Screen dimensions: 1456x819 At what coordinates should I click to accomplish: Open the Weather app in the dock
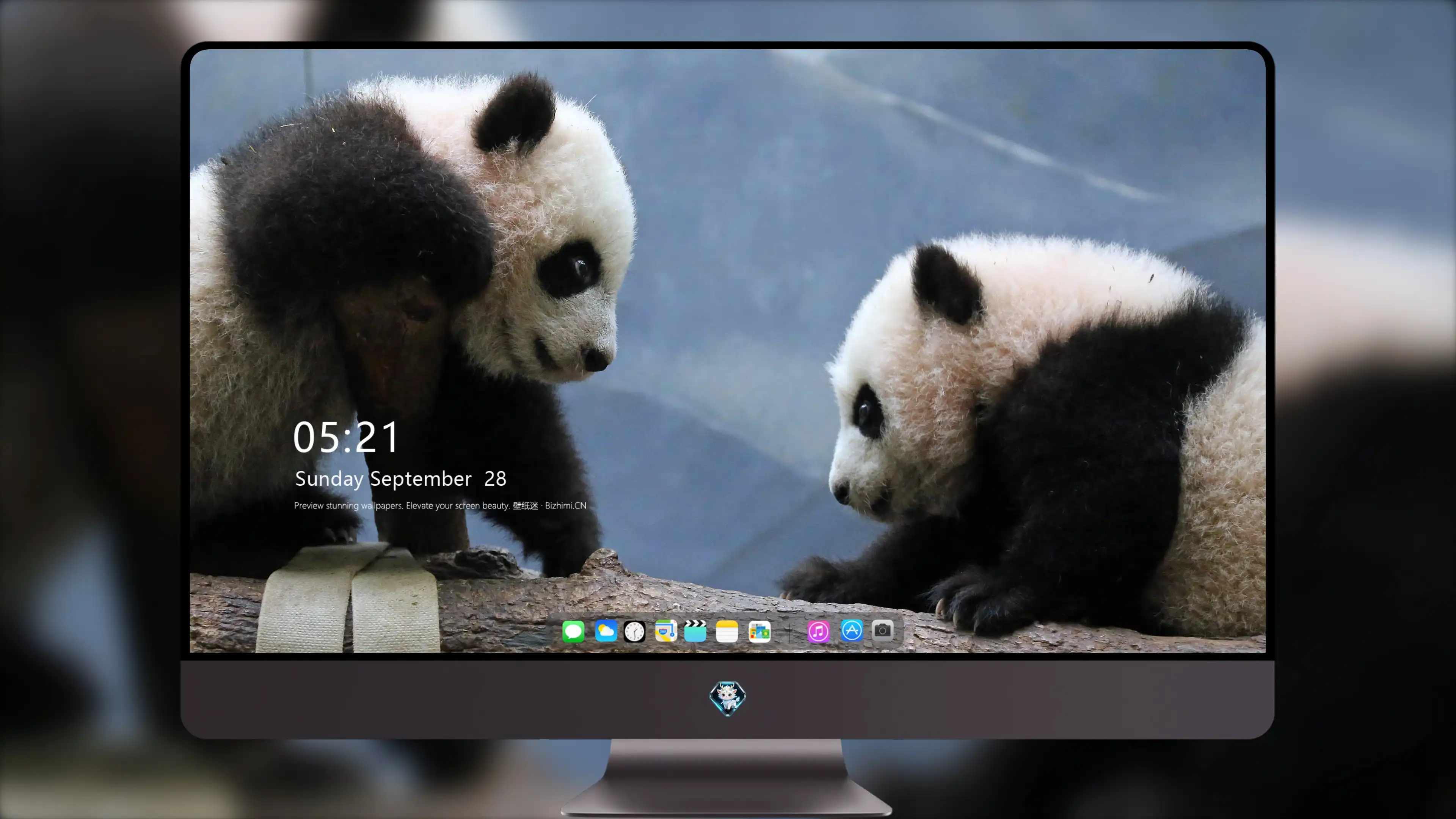tap(606, 631)
